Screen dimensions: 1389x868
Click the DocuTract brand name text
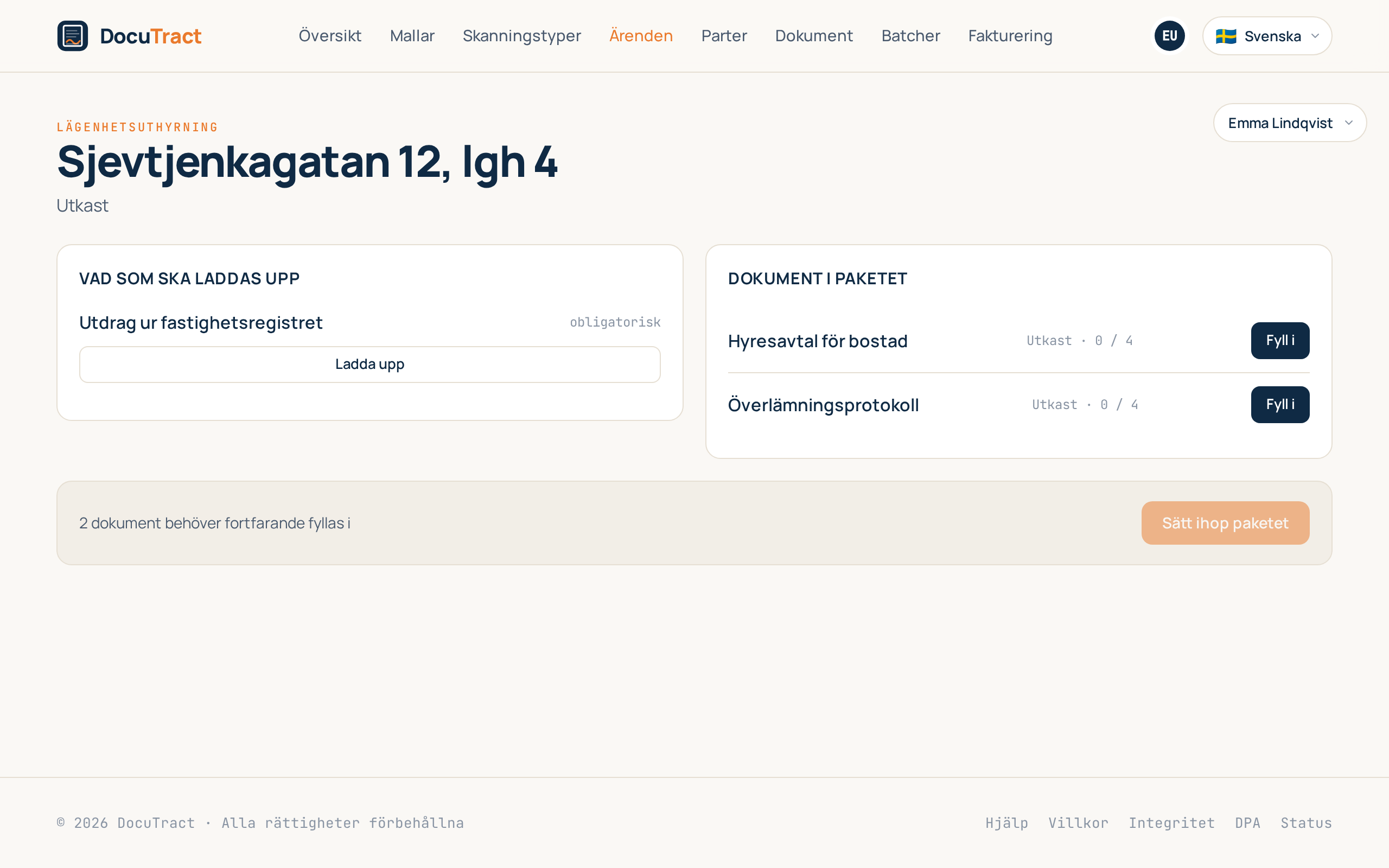(150, 36)
